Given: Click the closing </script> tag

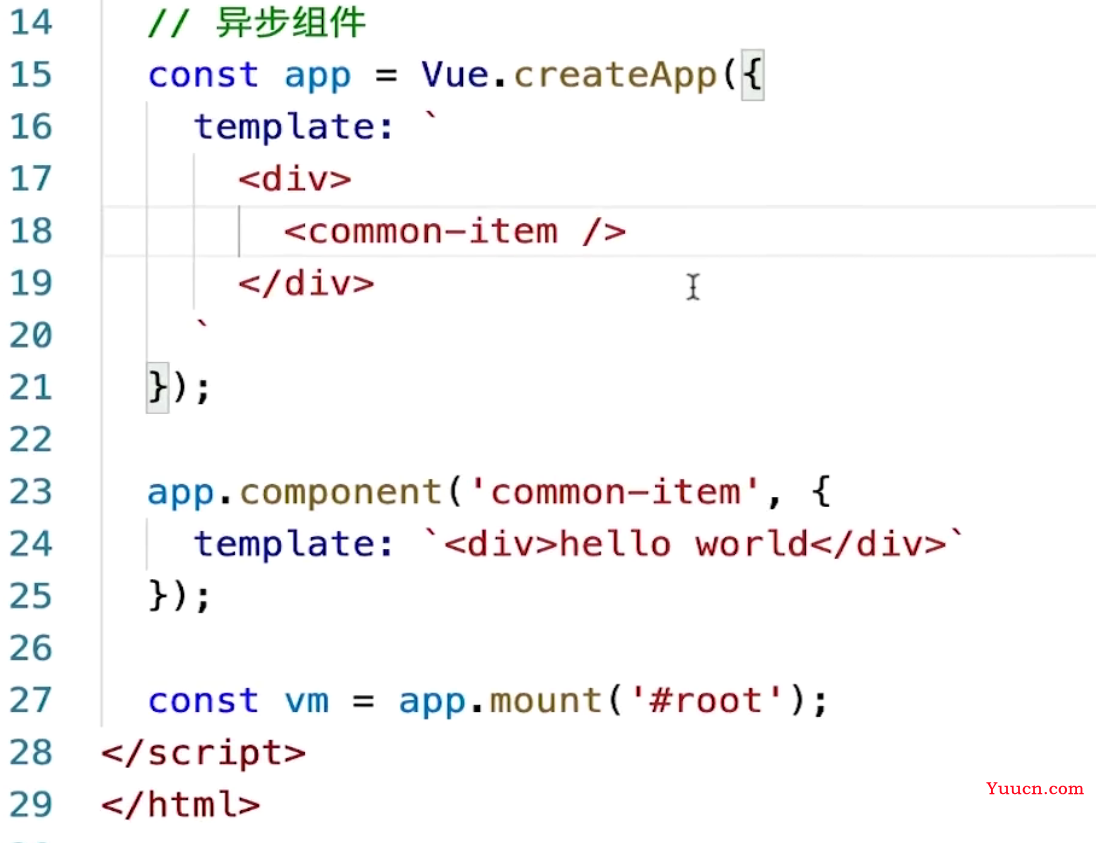Looking at the screenshot, I should tap(203, 754).
